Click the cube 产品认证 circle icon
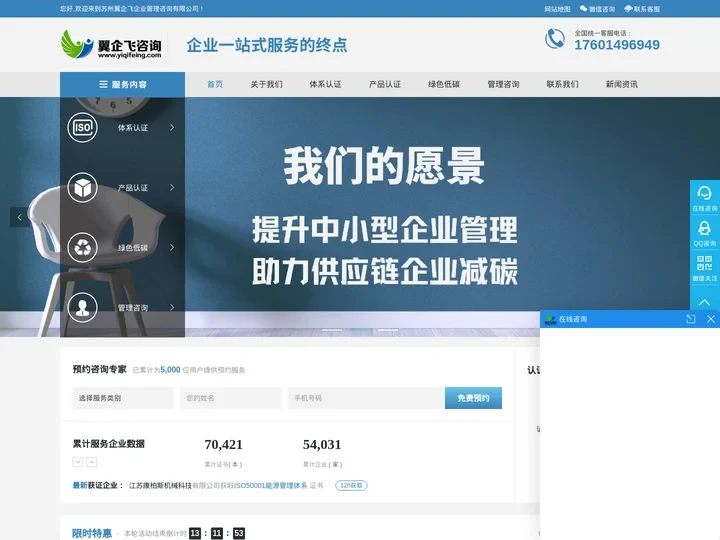The width and height of the screenshot is (720, 540). pos(83,187)
